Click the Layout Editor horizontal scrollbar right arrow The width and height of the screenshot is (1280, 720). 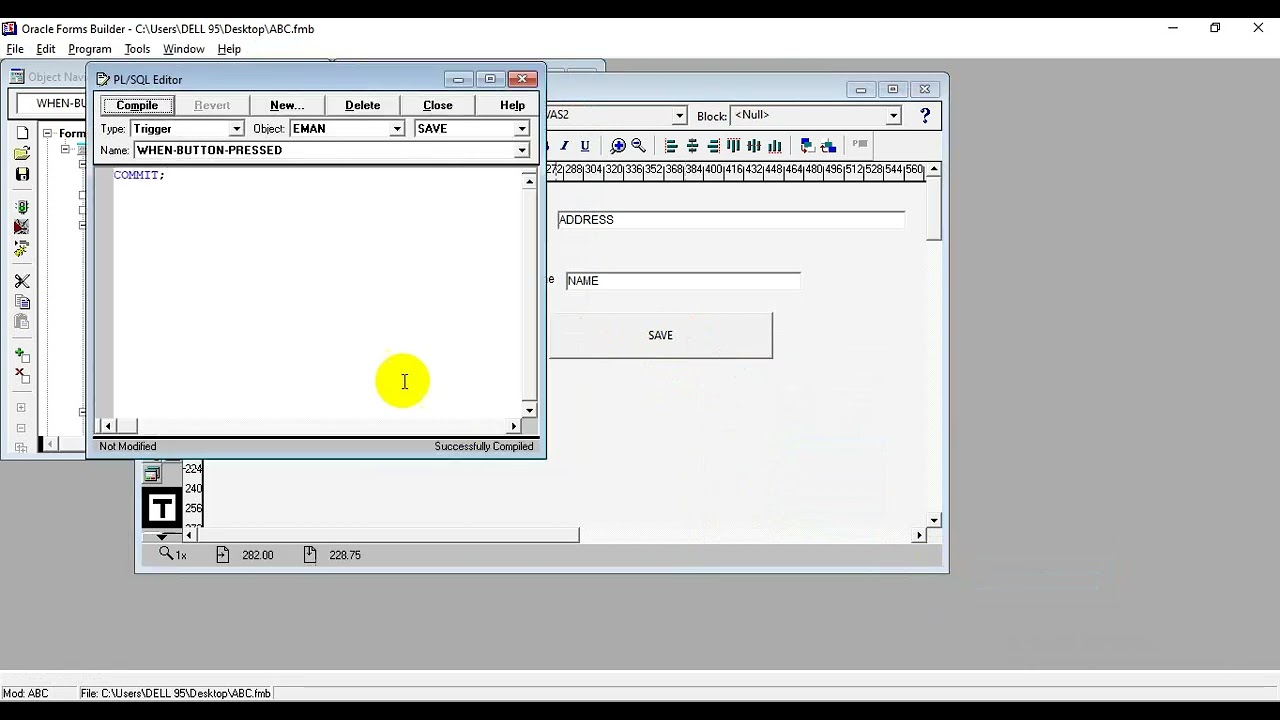click(919, 536)
